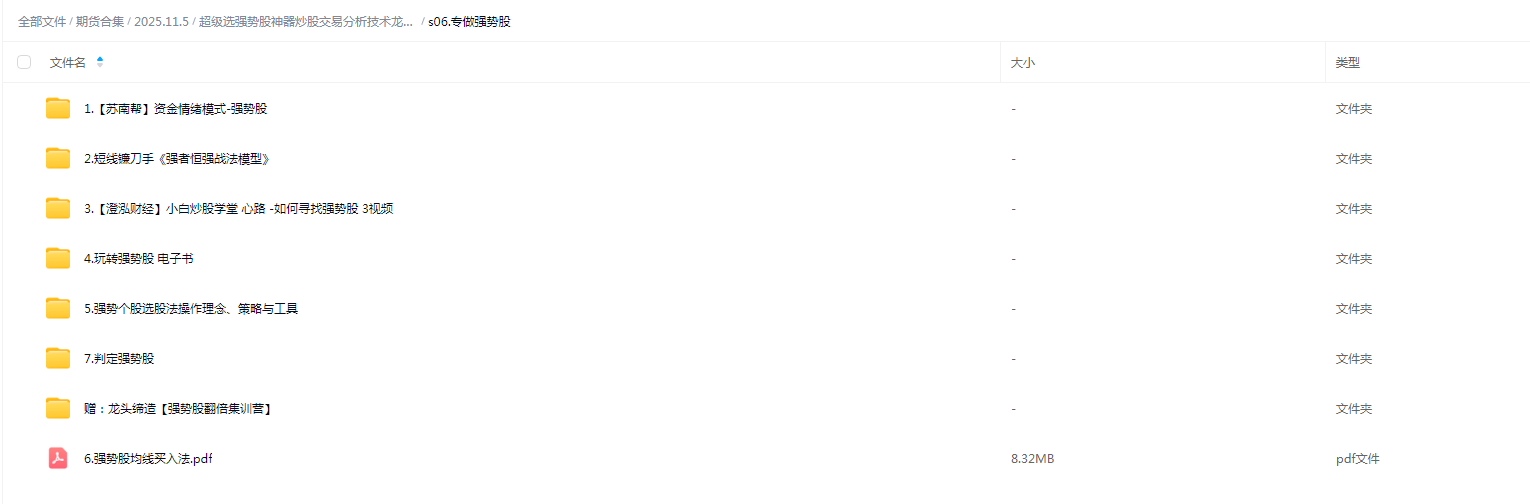Image resolution: width=1530 pixels, height=504 pixels.
Task: Sort by the 文件名 arrow indicator
Action: click(100, 62)
